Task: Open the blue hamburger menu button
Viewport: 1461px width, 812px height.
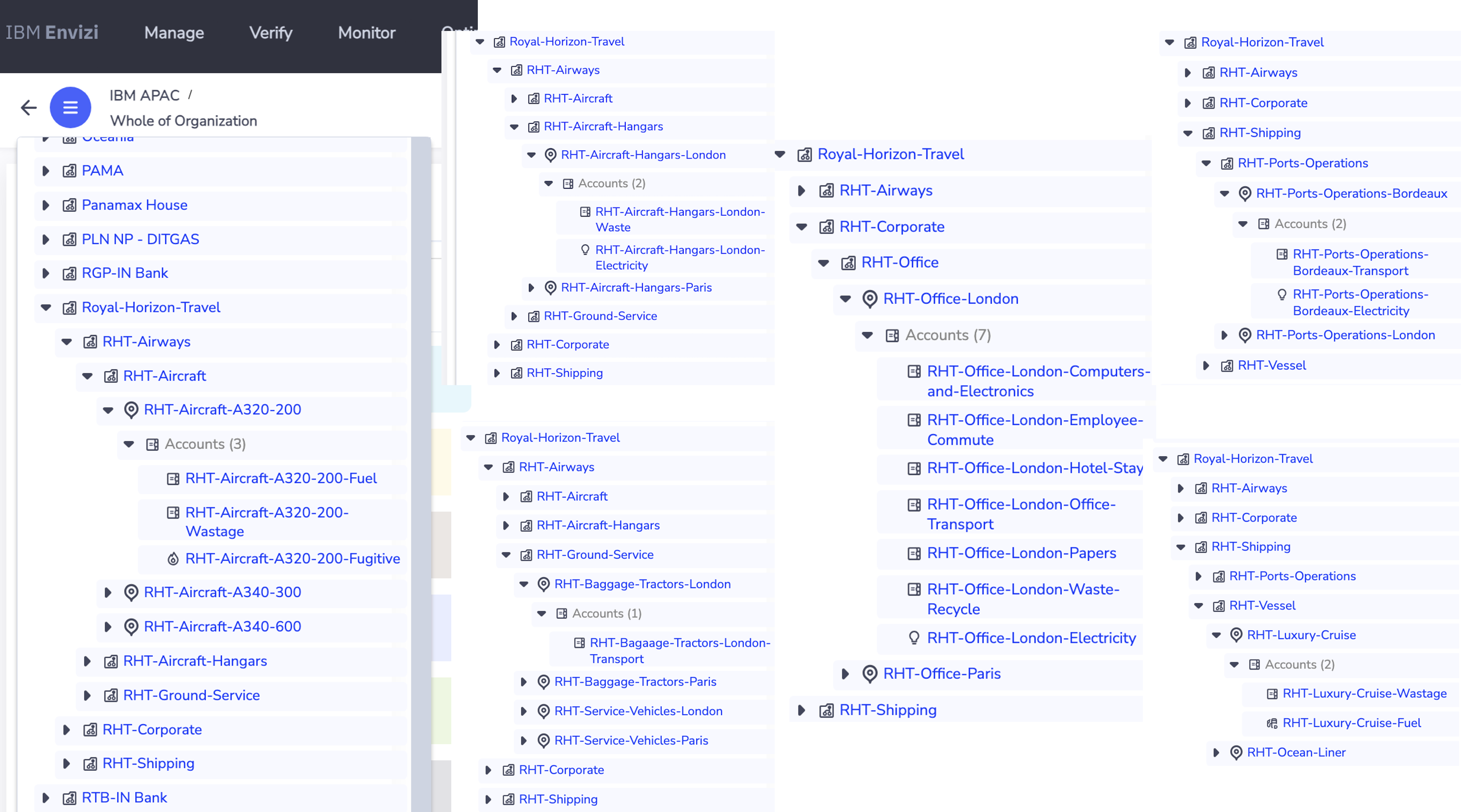Action: click(70, 107)
